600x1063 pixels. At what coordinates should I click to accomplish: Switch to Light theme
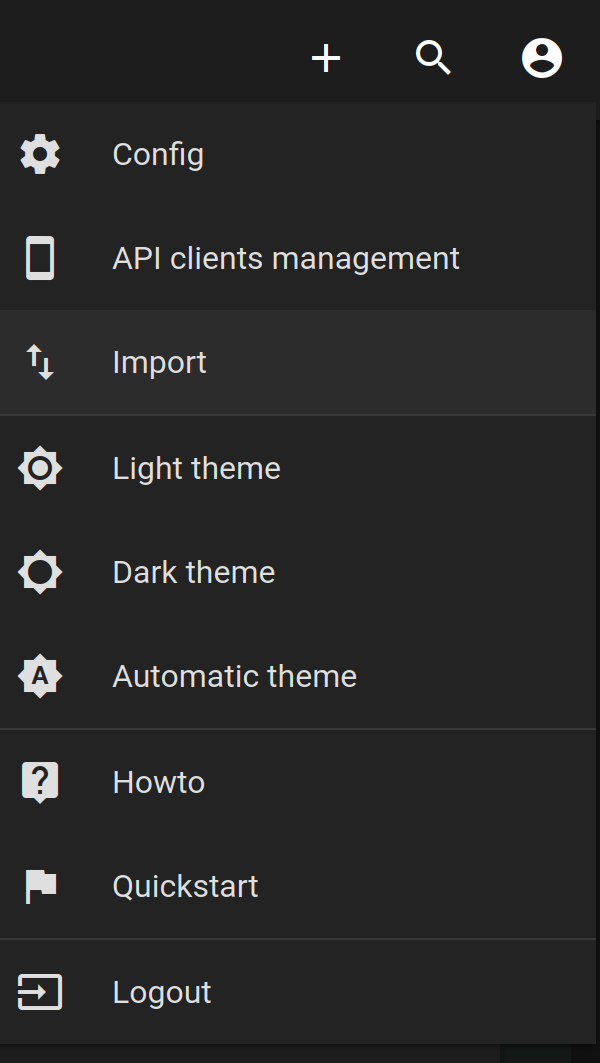click(298, 468)
